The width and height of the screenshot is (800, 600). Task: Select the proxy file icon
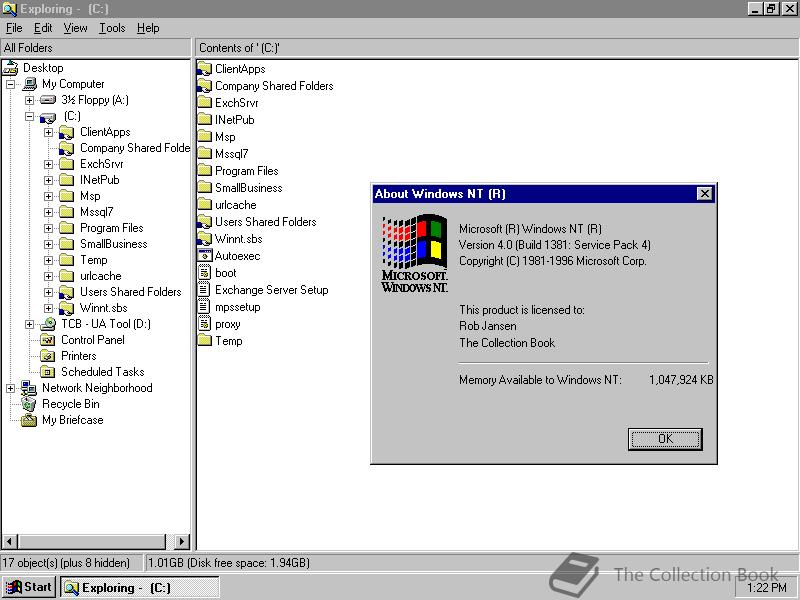[x=205, y=324]
